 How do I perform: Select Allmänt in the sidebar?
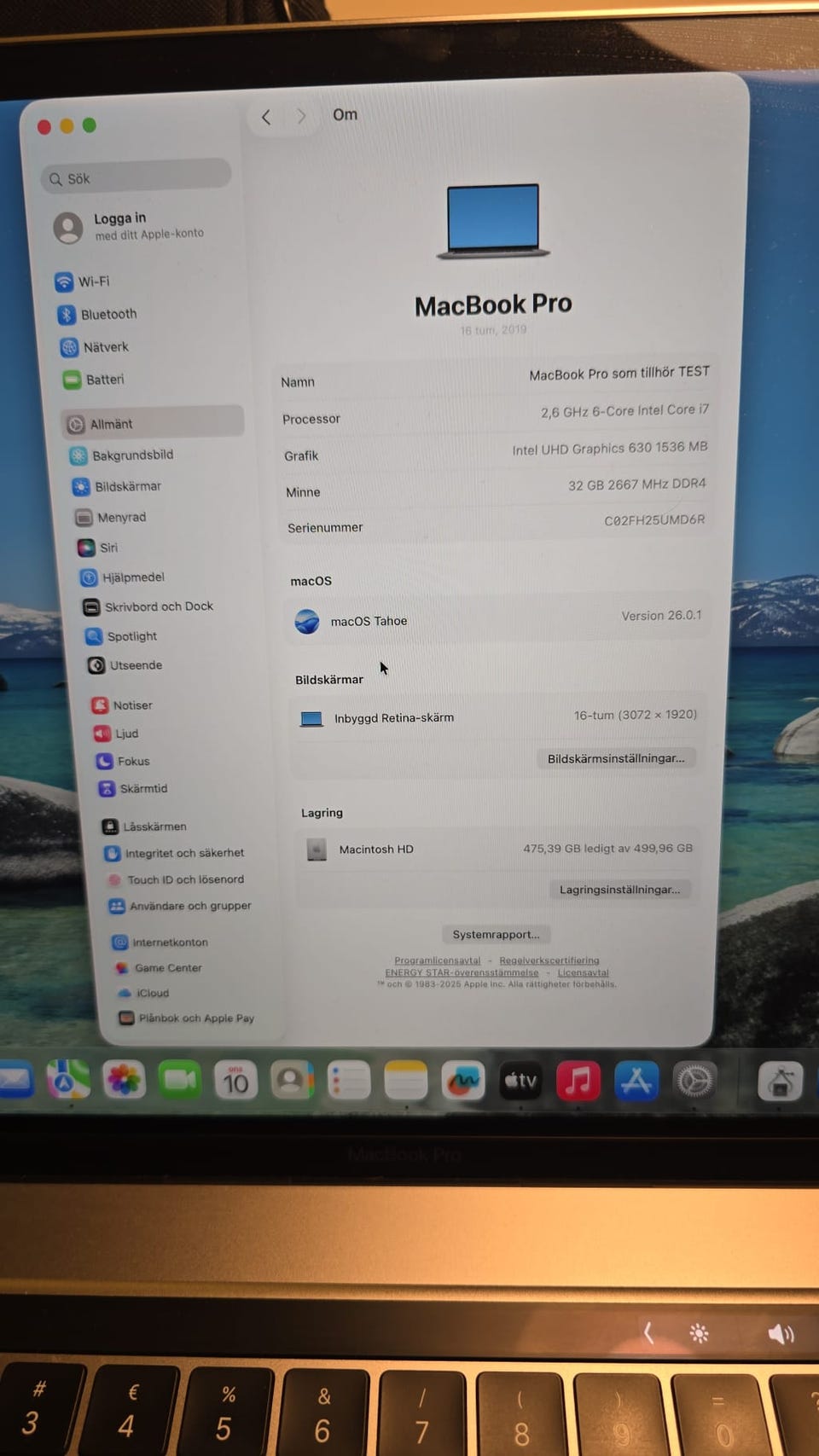pyautogui.click(x=154, y=423)
